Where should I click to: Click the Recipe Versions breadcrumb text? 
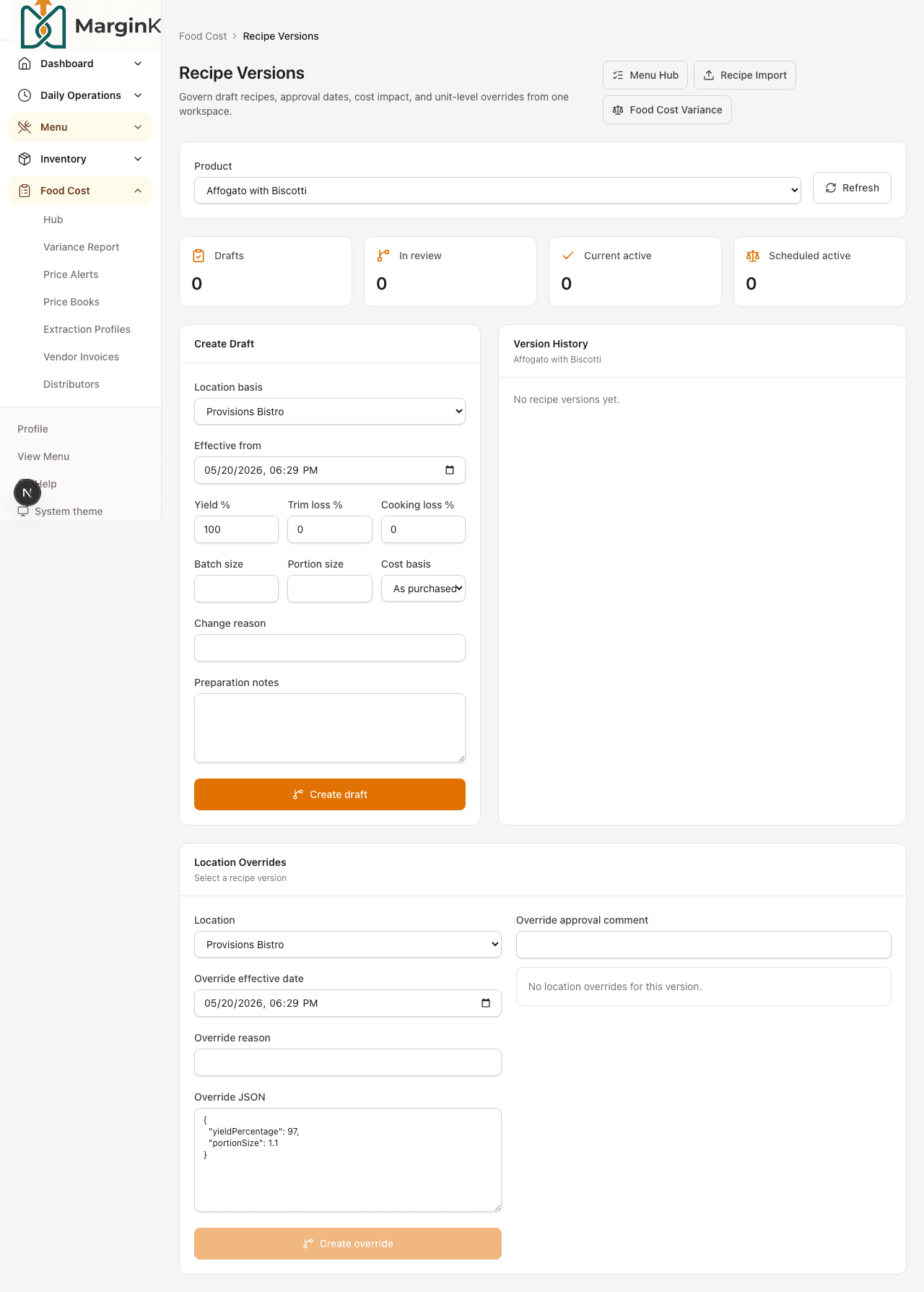point(281,36)
